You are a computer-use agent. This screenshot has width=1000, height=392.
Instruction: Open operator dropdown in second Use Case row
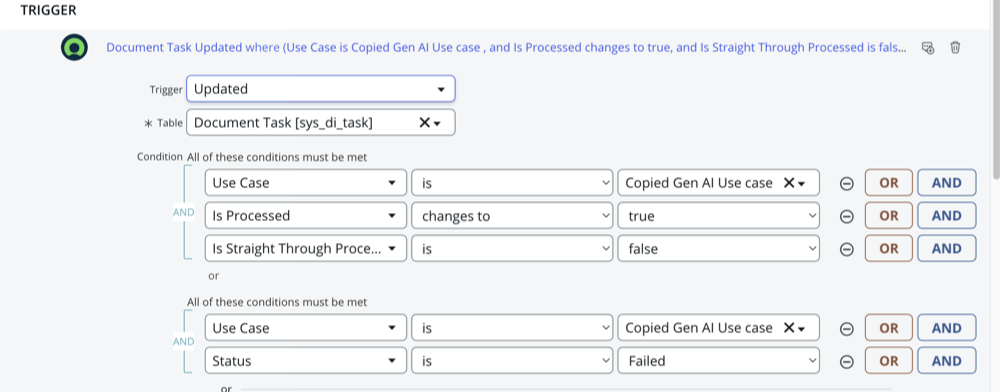click(513, 328)
